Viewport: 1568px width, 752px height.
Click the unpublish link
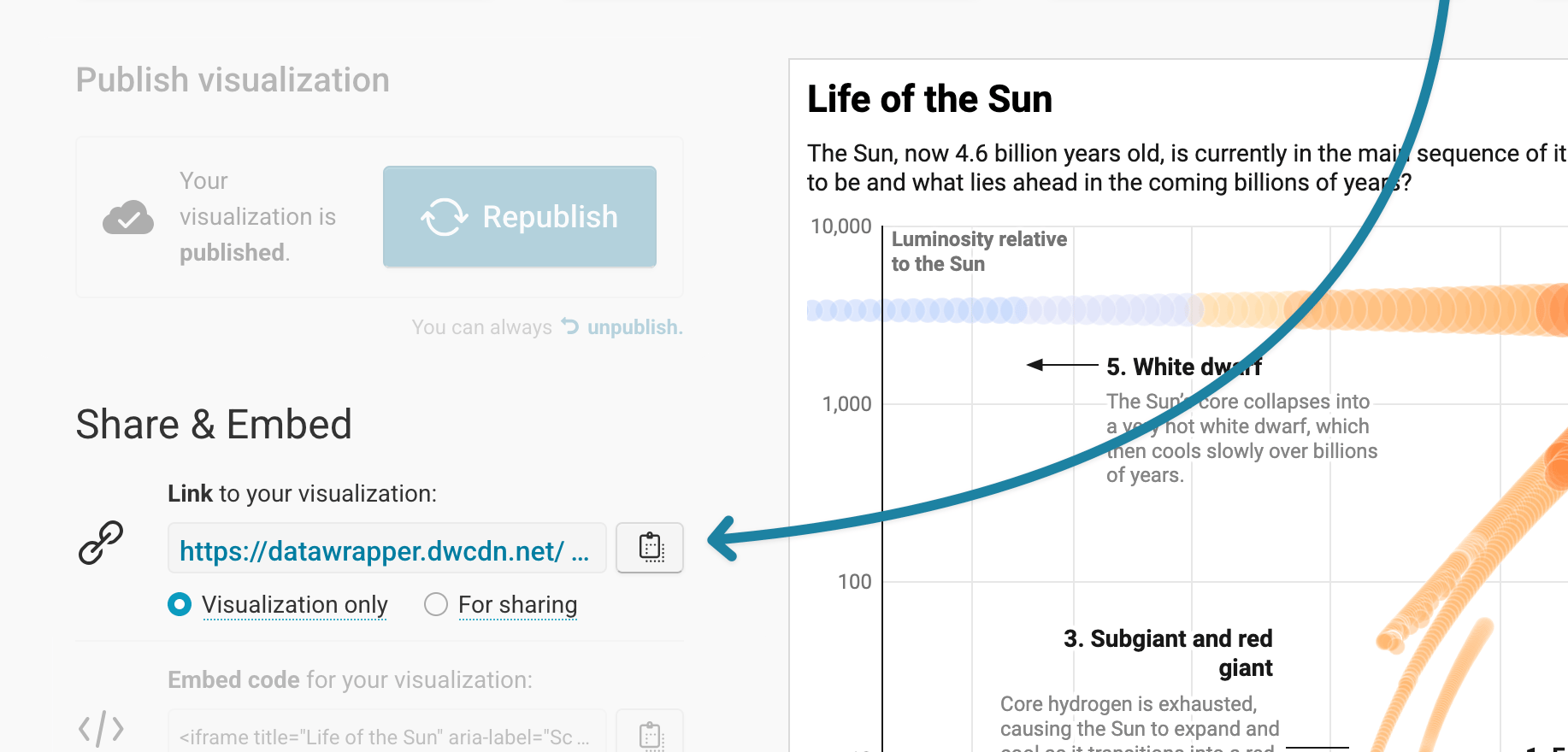pyautogui.click(x=634, y=327)
